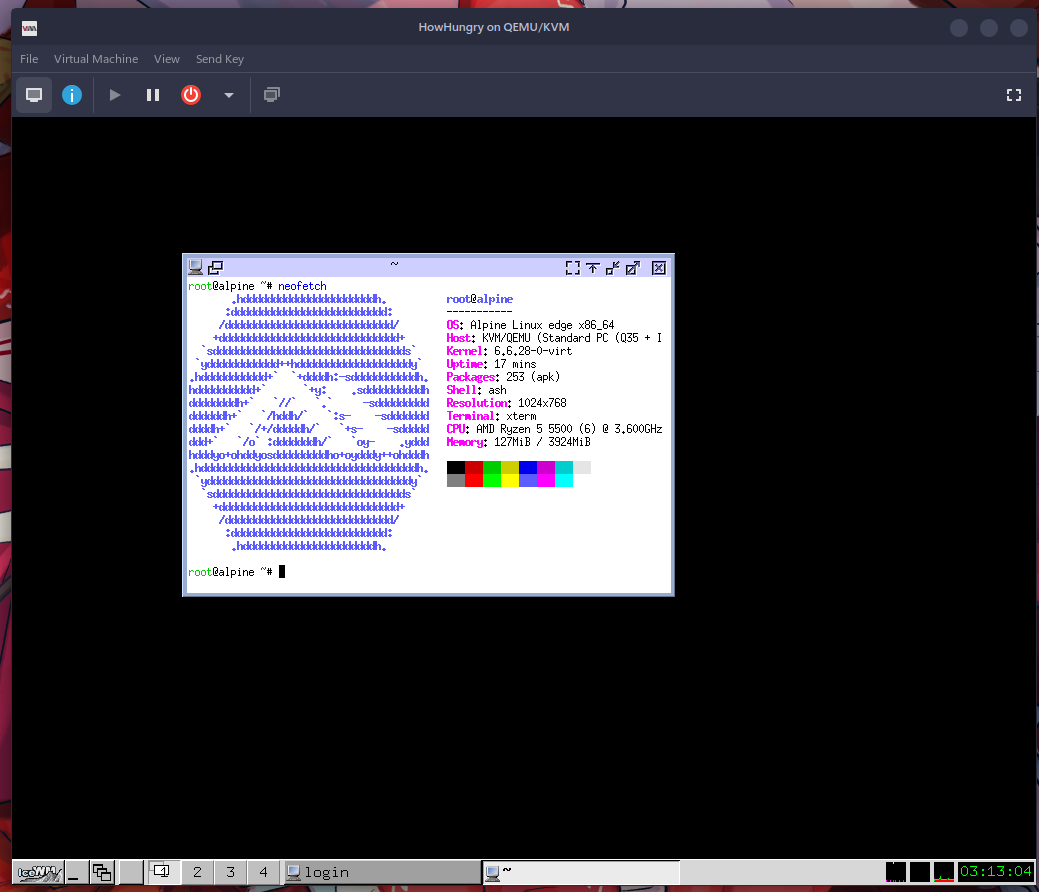Open the View menu

tap(166, 59)
